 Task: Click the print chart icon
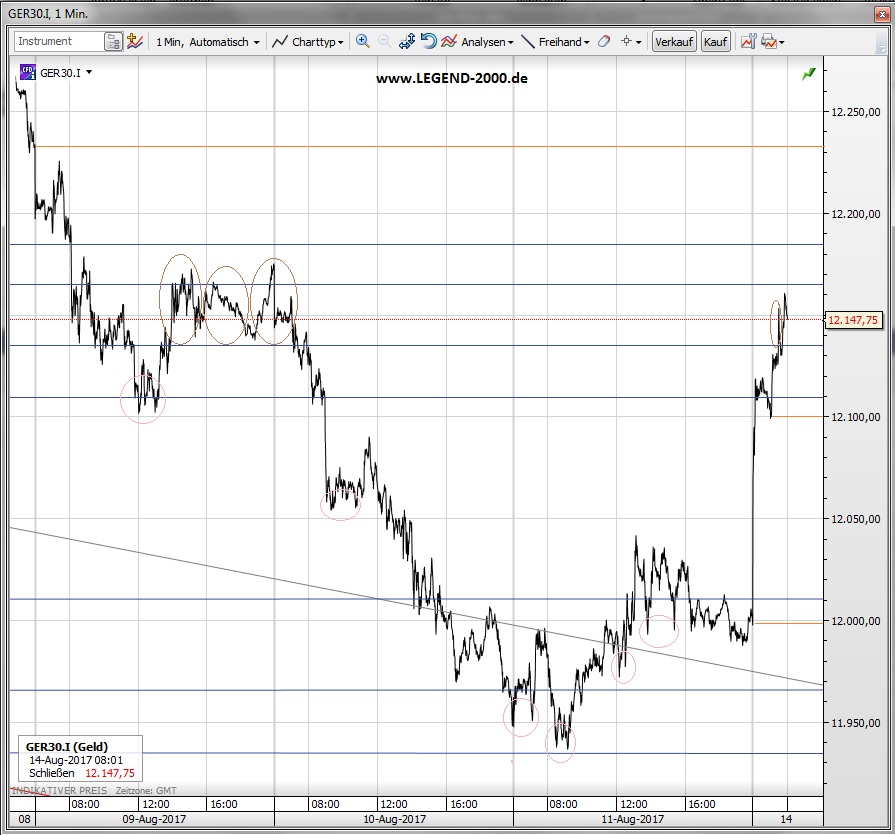769,42
